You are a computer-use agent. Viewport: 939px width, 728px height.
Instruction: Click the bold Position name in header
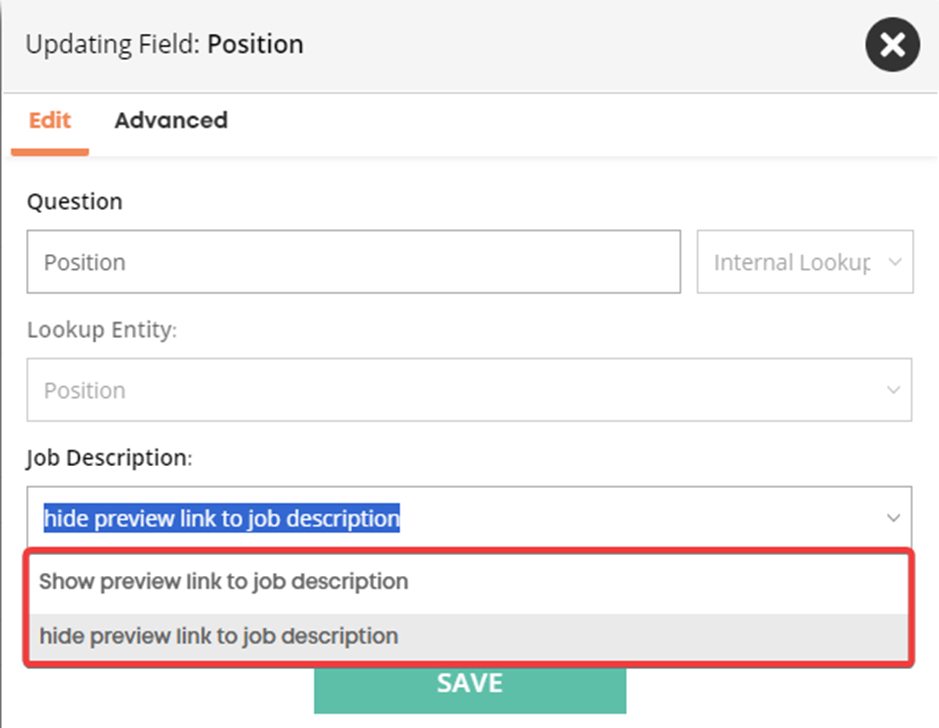pos(256,44)
